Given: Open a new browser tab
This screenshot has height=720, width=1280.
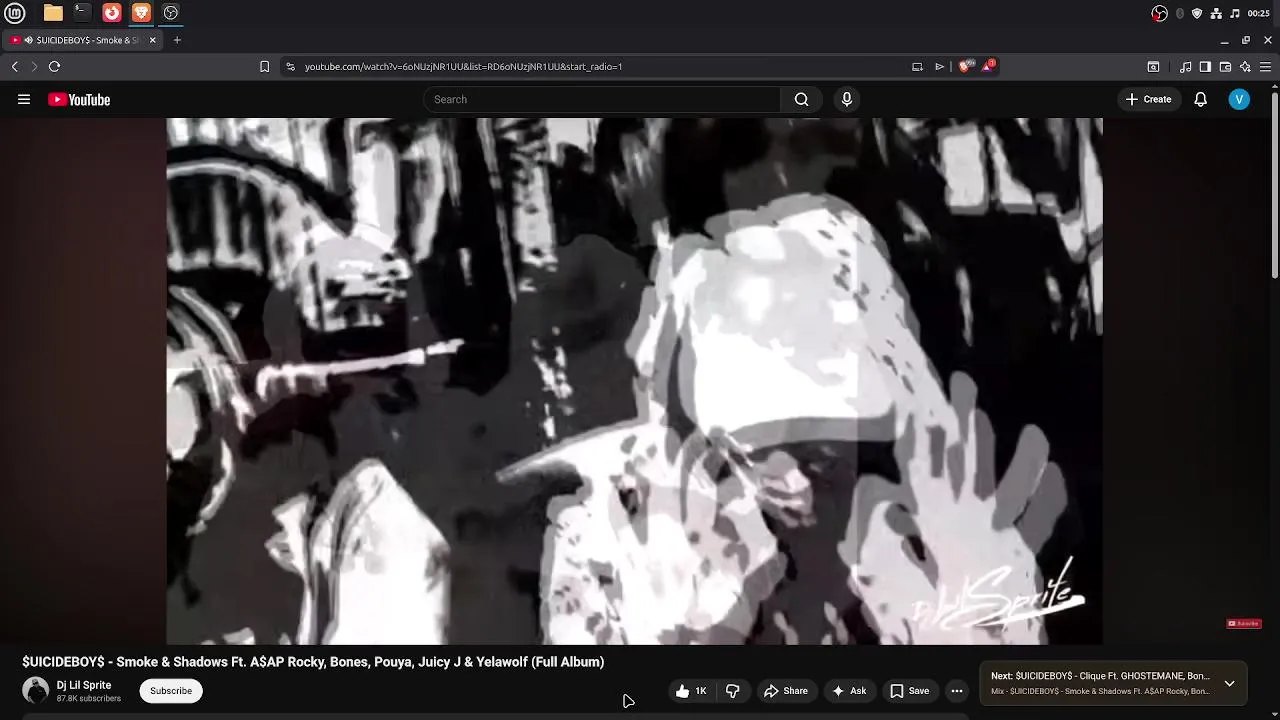Looking at the screenshot, I should point(177,40).
